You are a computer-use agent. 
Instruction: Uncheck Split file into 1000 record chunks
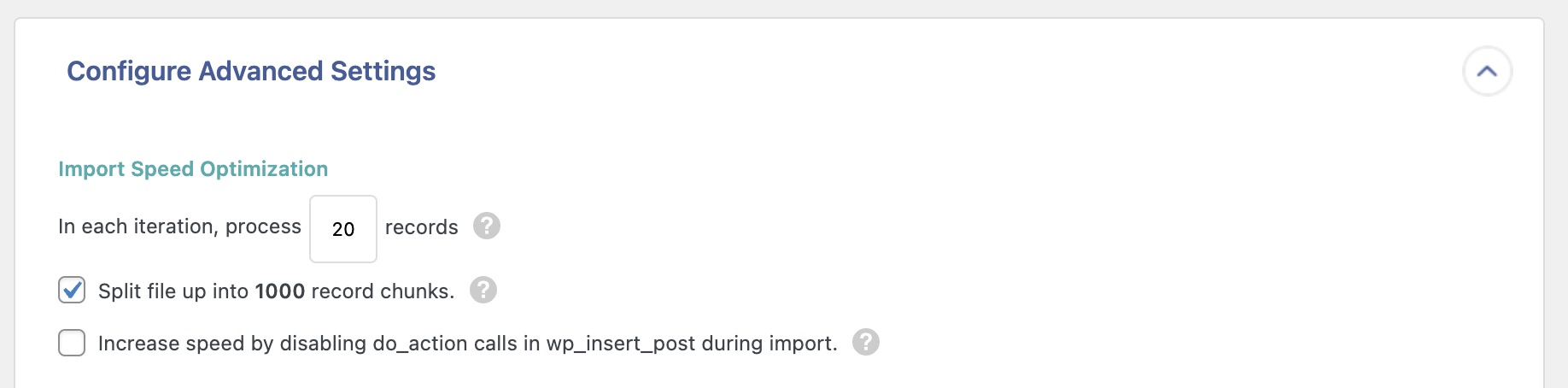(x=72, y=291)
